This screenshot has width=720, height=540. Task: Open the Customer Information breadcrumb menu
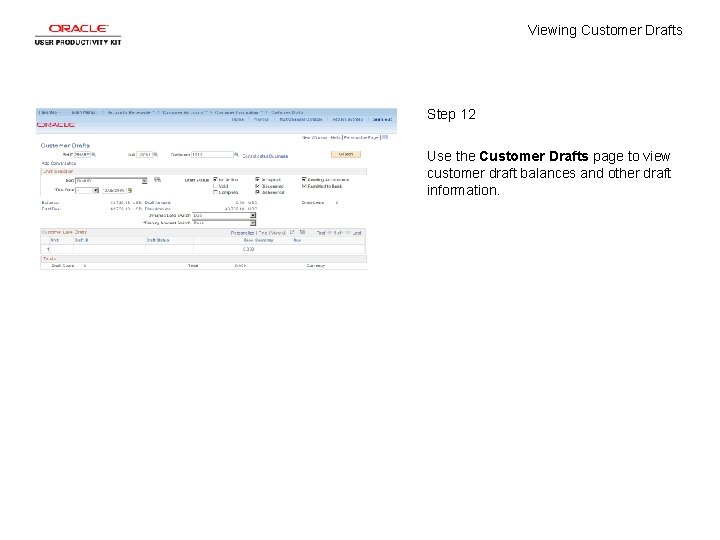click(x=238, y=112)
